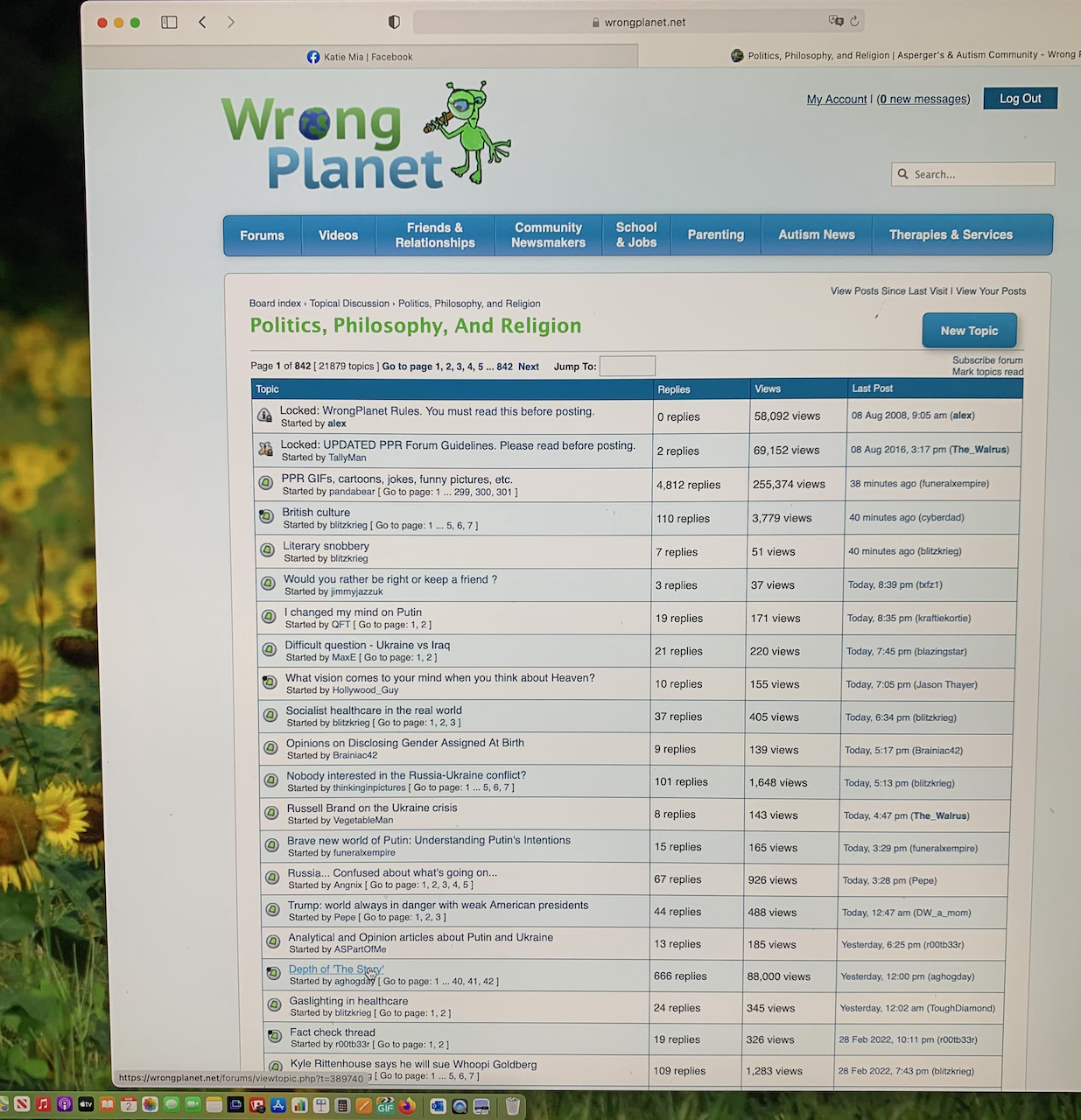
Task: Click the locked icon beside WrongPlanet Rules
Action: tap(264, 416)
